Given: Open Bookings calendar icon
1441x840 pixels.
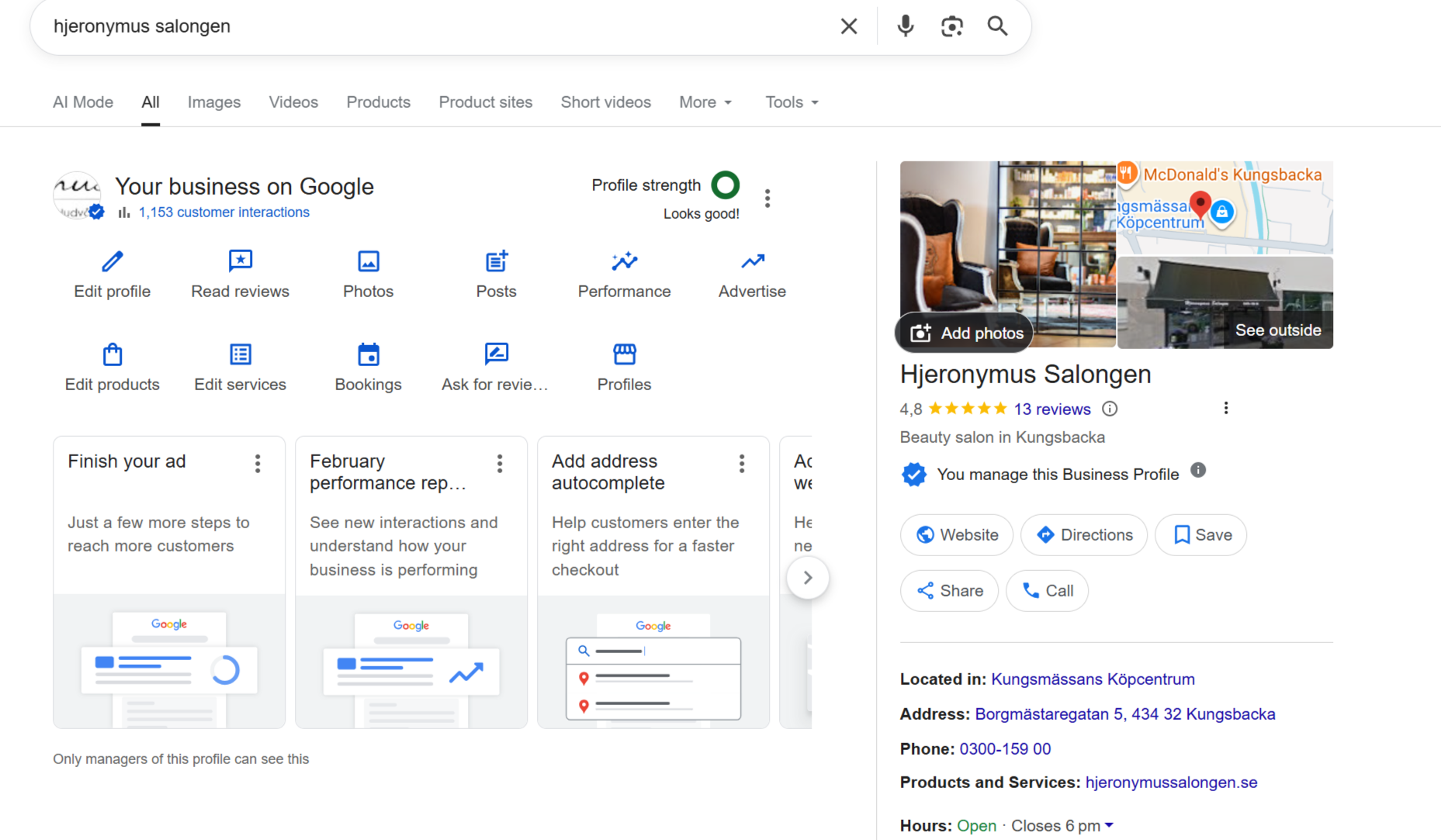Looking at the screenshot, I should point(369,354).
